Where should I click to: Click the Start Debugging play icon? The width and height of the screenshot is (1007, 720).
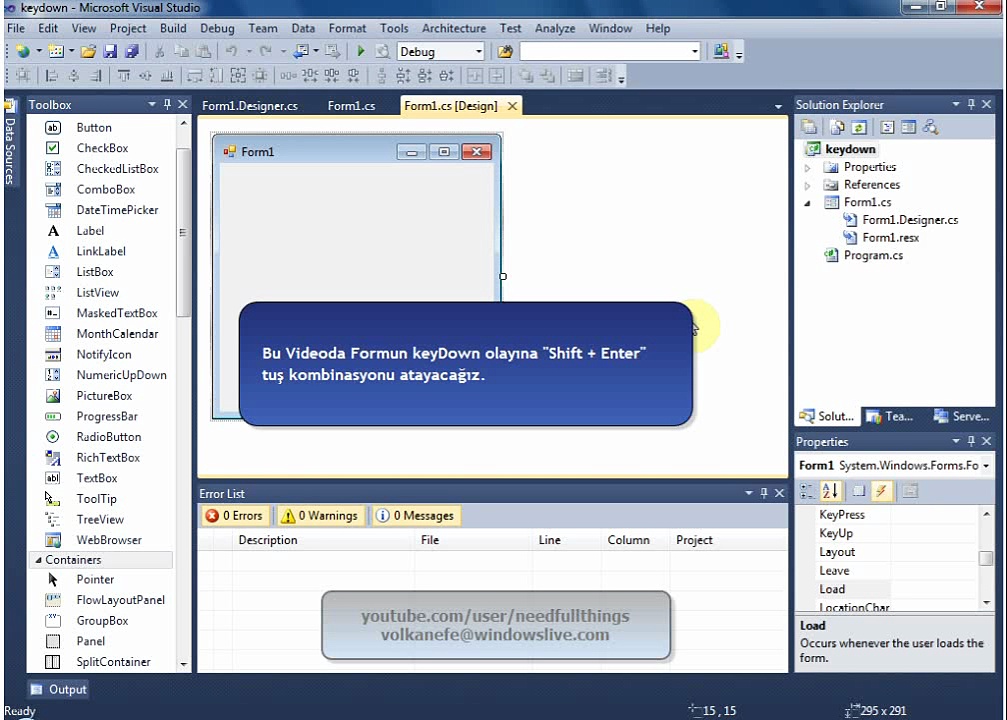pos(360,51)
